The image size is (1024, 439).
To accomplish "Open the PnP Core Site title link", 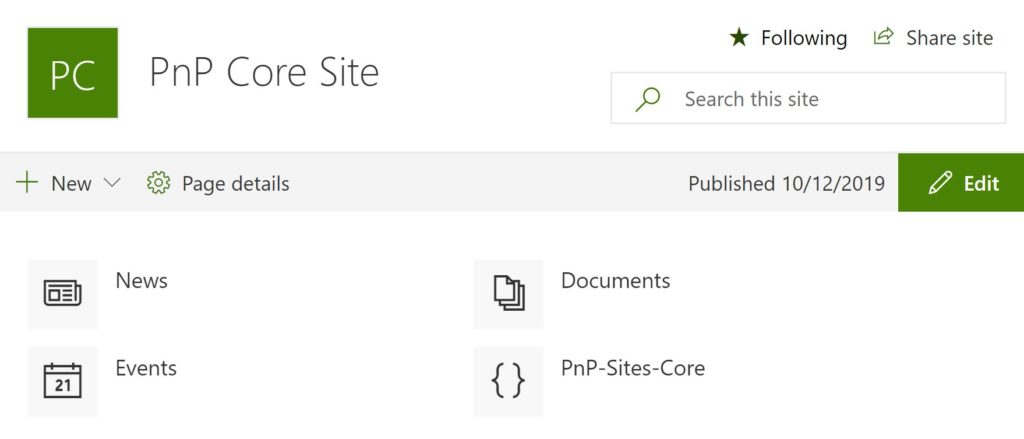I will click(264, 73).
